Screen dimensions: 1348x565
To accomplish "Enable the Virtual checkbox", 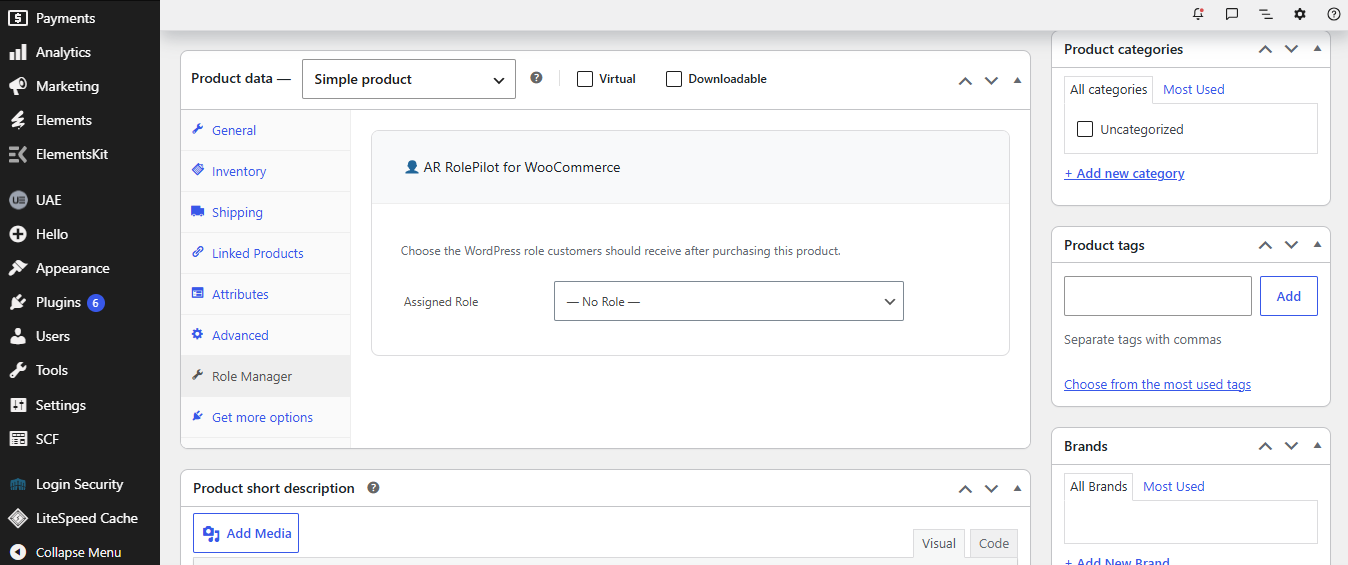I will 585,79.
